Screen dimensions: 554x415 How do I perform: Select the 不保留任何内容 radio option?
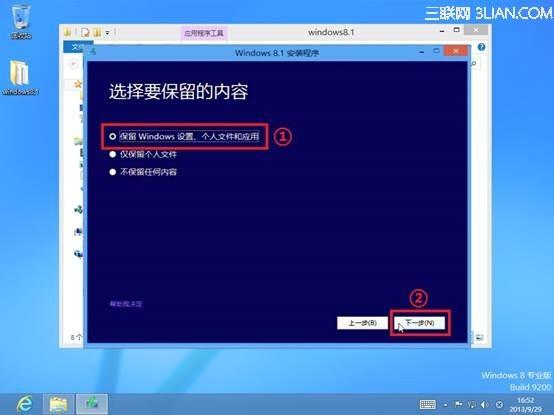tap(143, 172)
